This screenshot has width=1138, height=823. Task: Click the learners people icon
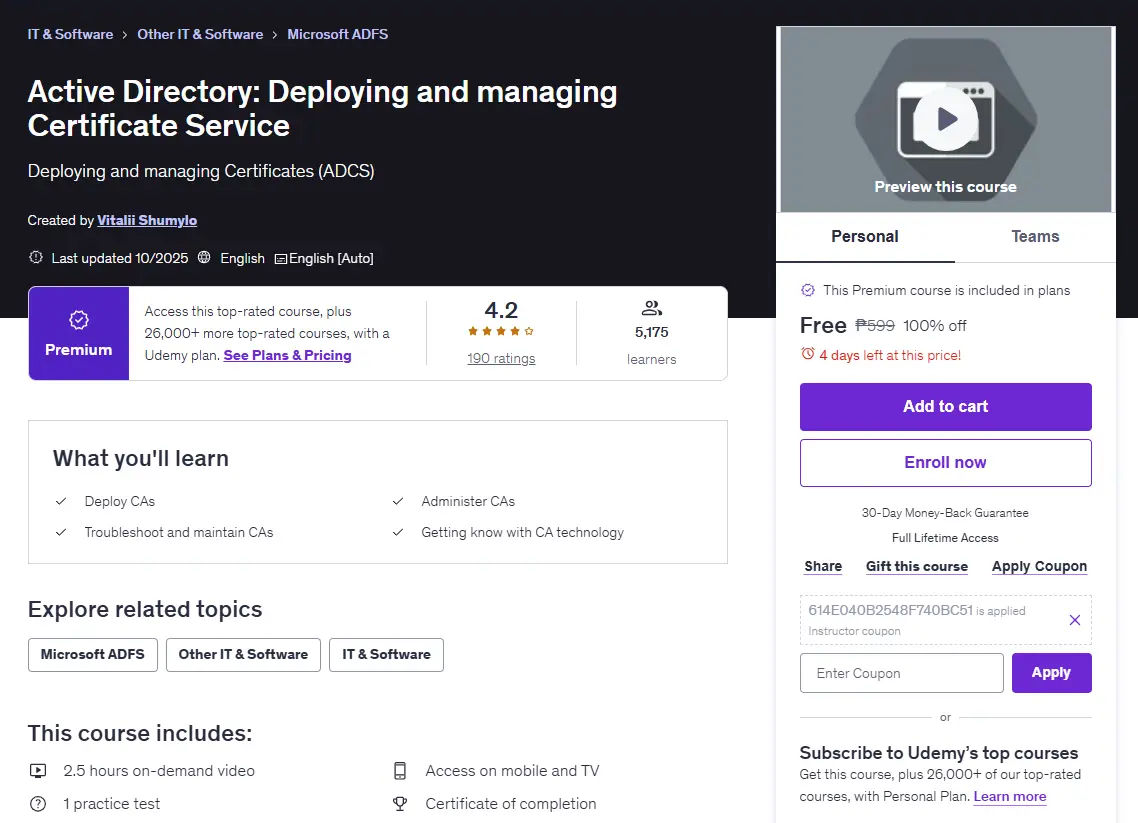click(x=651, y=308)
